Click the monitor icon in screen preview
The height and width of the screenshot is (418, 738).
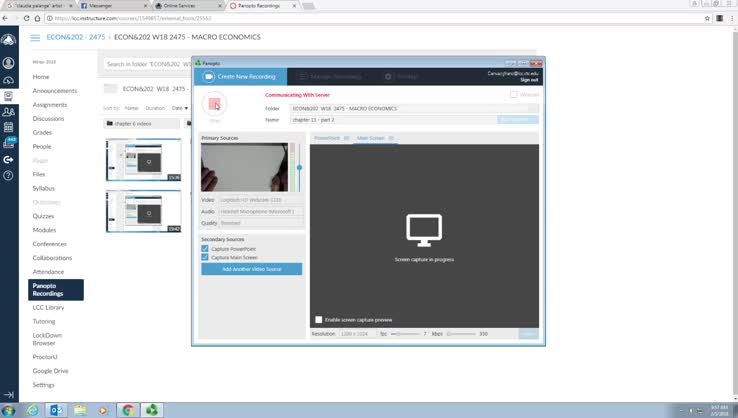click(x=424, y=230)
